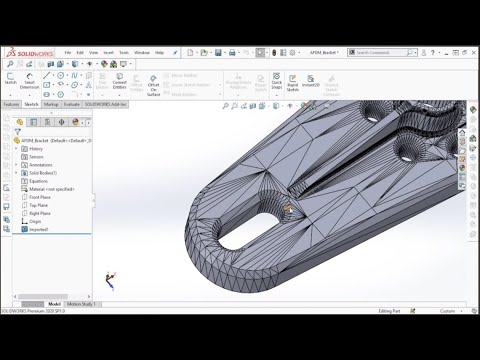Open the View menu

(93, 53)
